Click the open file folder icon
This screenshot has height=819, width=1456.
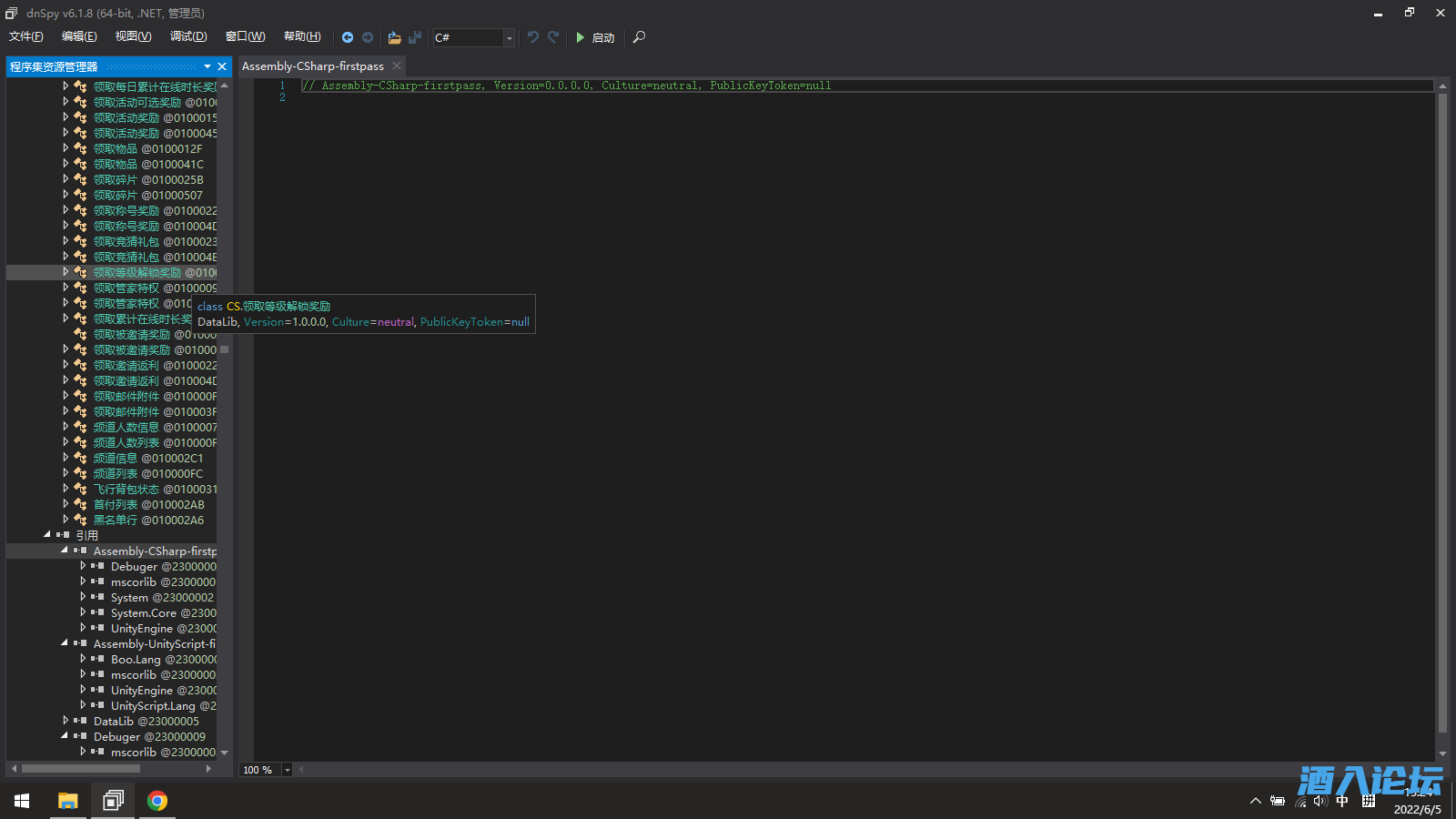[394, 37]
